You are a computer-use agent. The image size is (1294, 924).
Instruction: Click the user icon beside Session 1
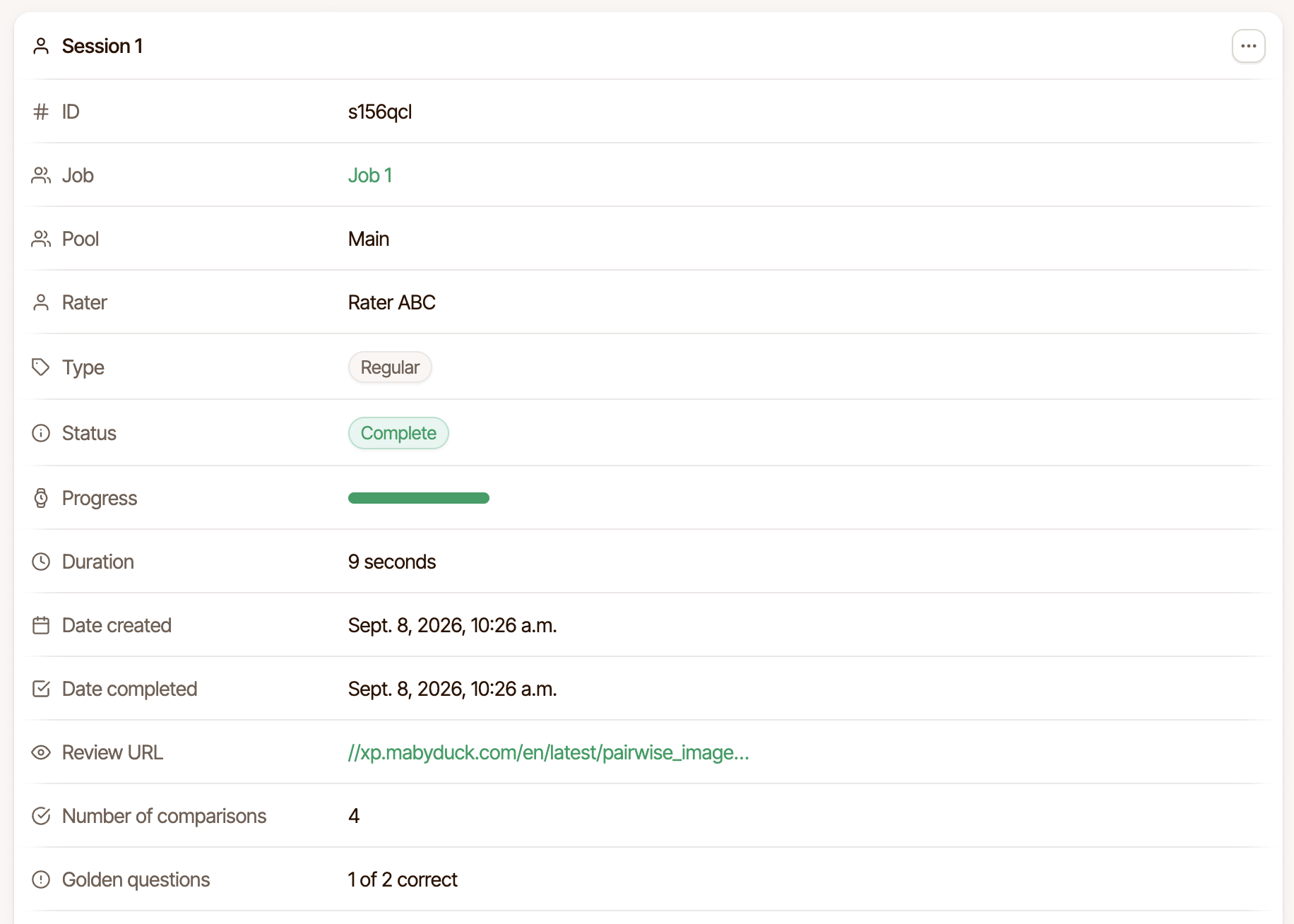[x=41, y=46]
